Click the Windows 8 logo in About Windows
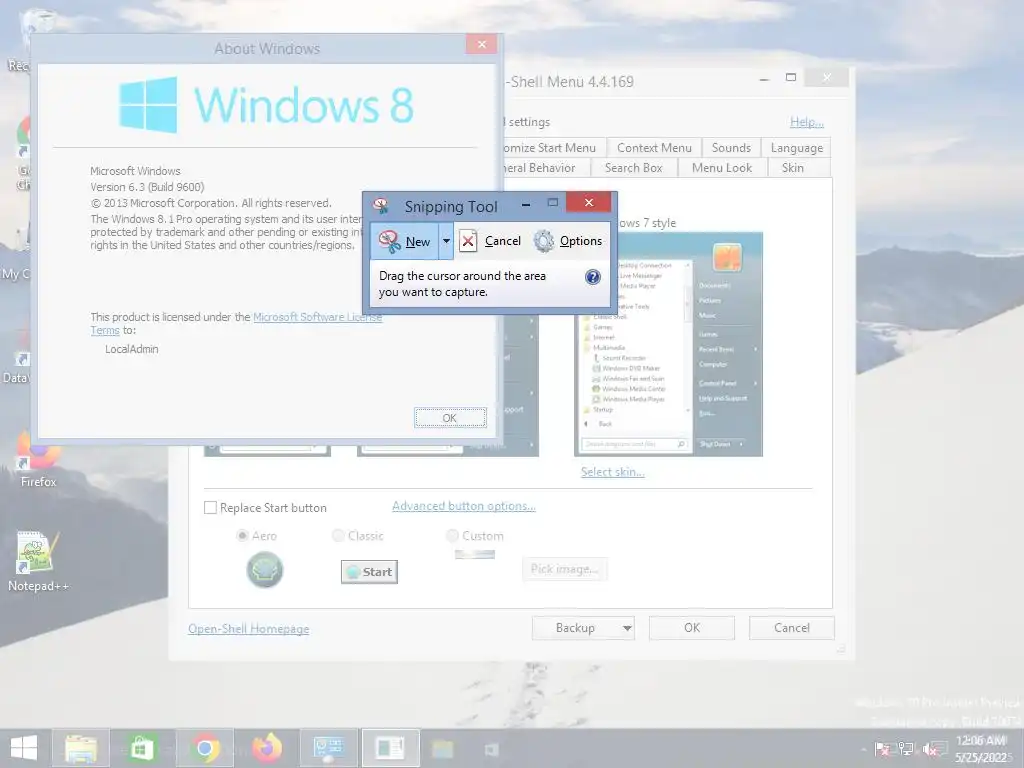This screenshot has height=768, width=1024. point(266,104)
